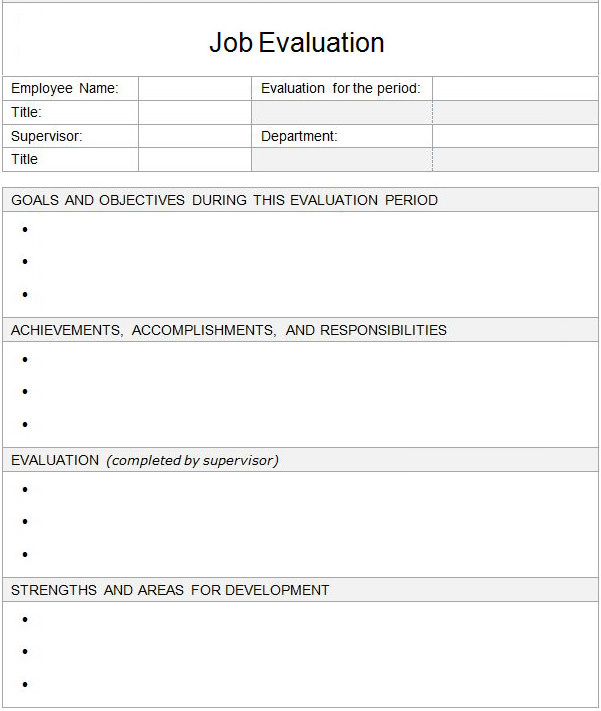Click first bullet under Strengths section
Viewport: 601px width, 711px height.
pos(25,619)
